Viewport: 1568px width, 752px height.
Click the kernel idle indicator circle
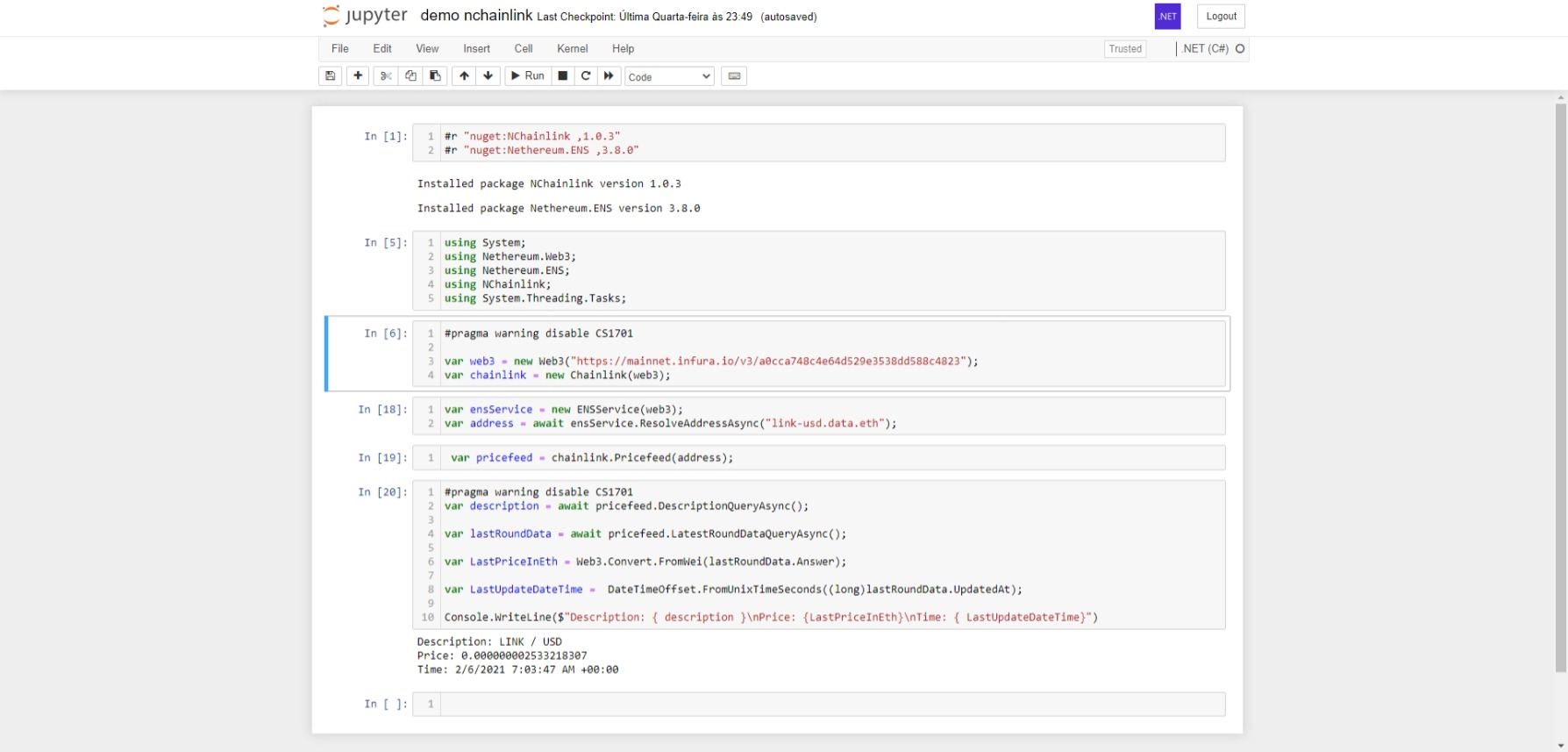tap(1240, 49)
